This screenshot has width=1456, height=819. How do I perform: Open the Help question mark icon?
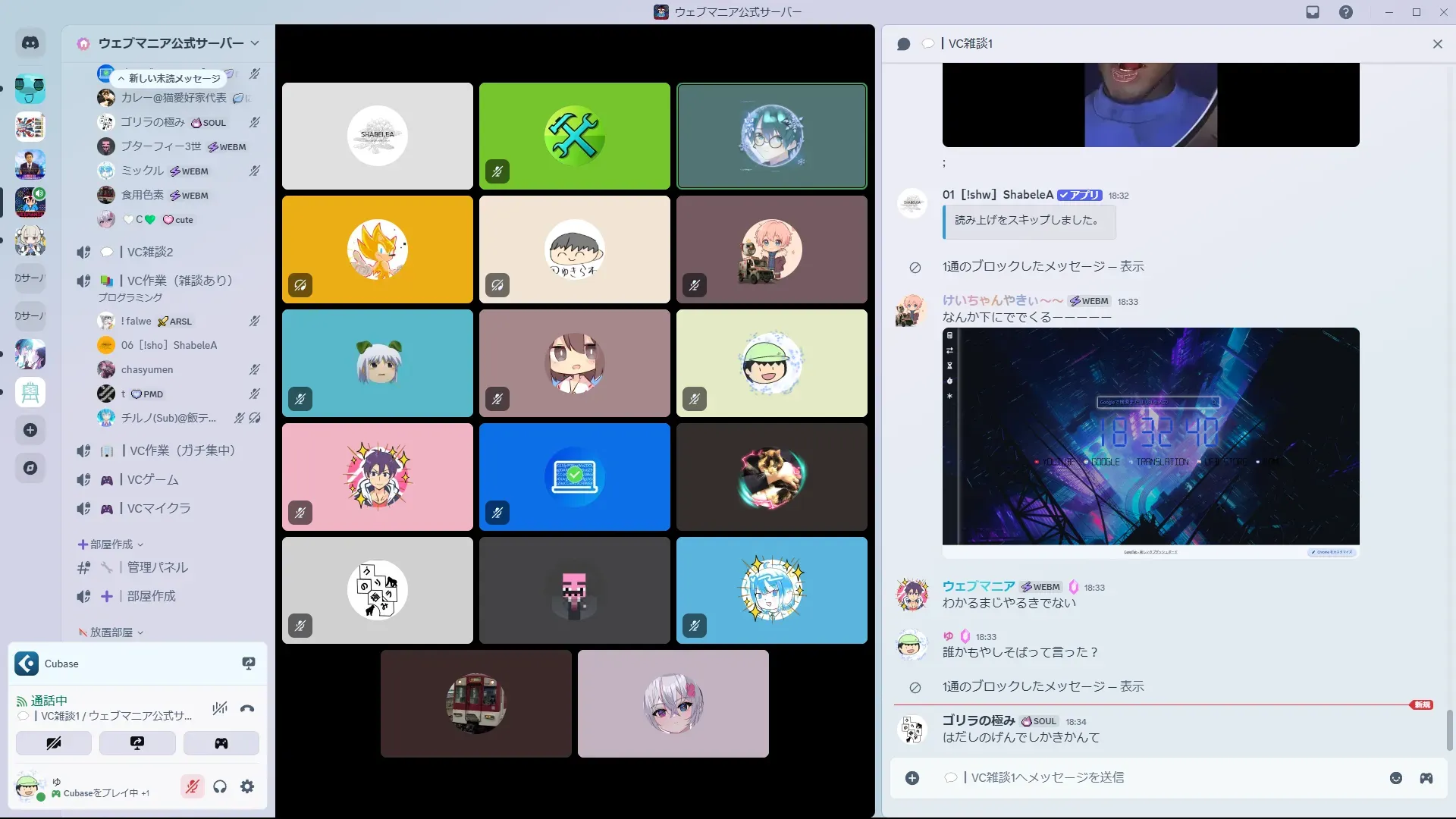tap(1345, 12)
